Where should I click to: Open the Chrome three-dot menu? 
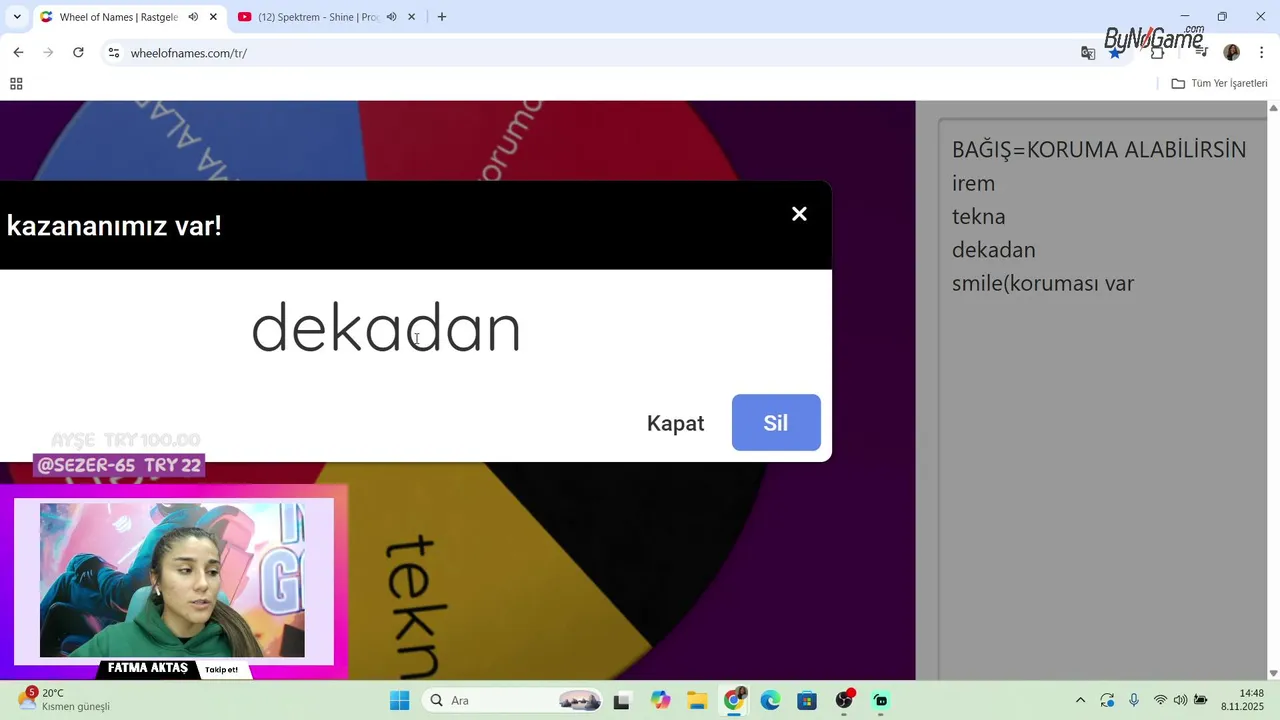[1261, 53]
